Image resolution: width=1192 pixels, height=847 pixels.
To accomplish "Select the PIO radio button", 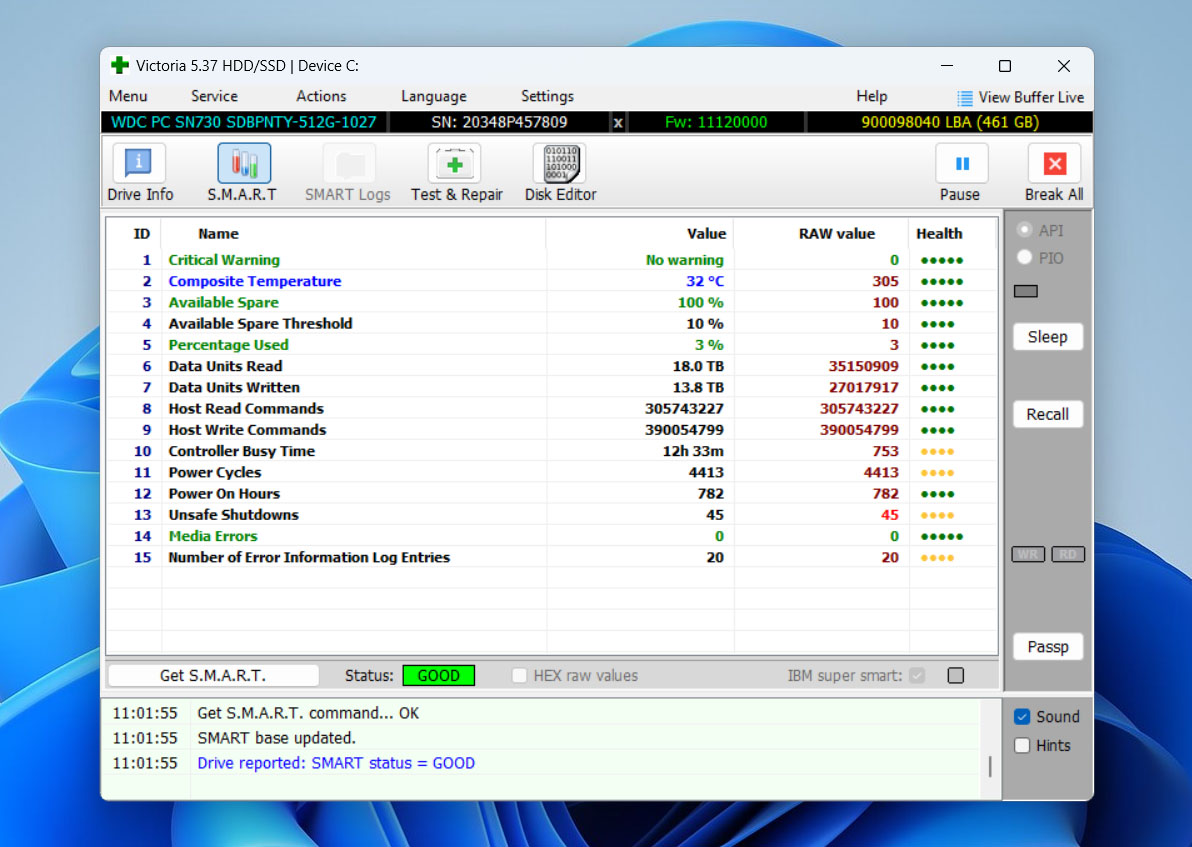I will coord(1025,258).
